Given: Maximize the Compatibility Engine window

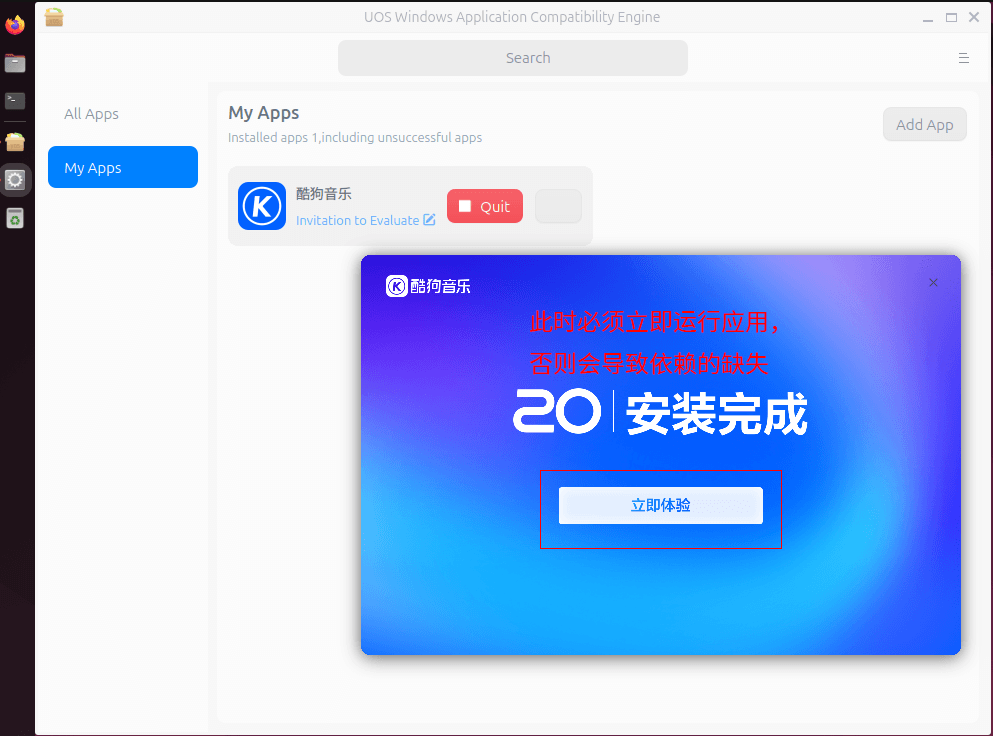Looking at the screenshot, I should [x=951, y=18].
